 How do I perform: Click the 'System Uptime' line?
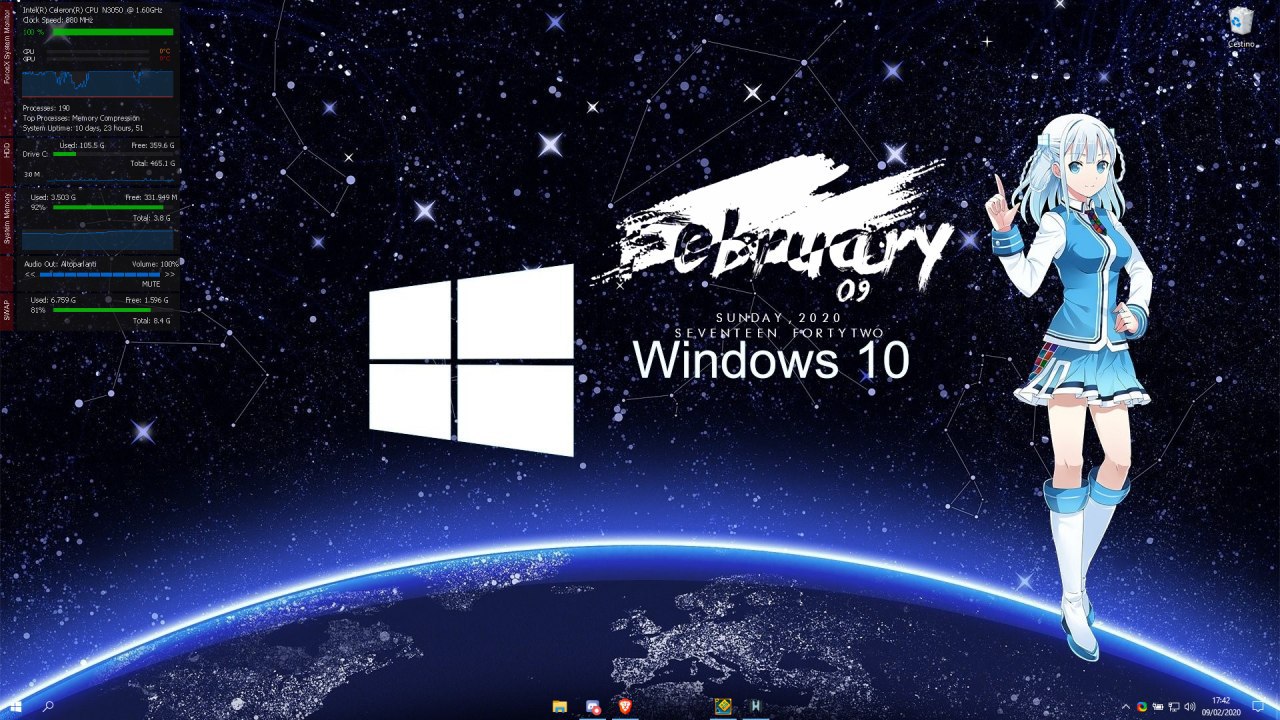(83, 128)
